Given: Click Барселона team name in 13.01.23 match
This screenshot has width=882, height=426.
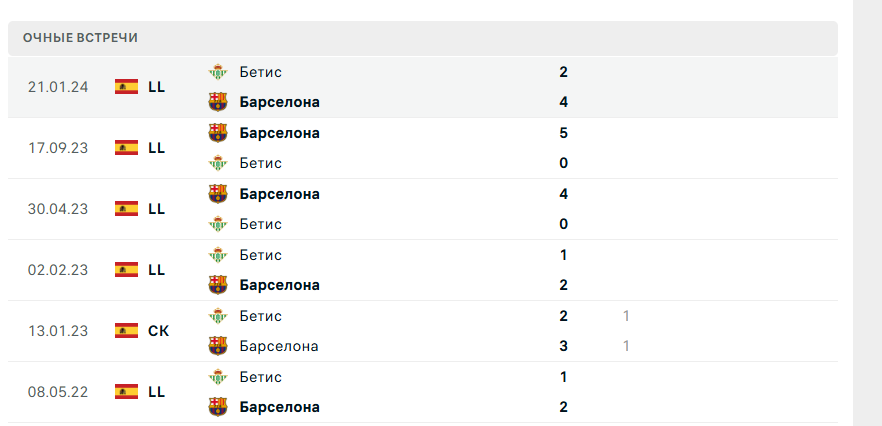Looking at the screenshot, I should tap(279, 346).
